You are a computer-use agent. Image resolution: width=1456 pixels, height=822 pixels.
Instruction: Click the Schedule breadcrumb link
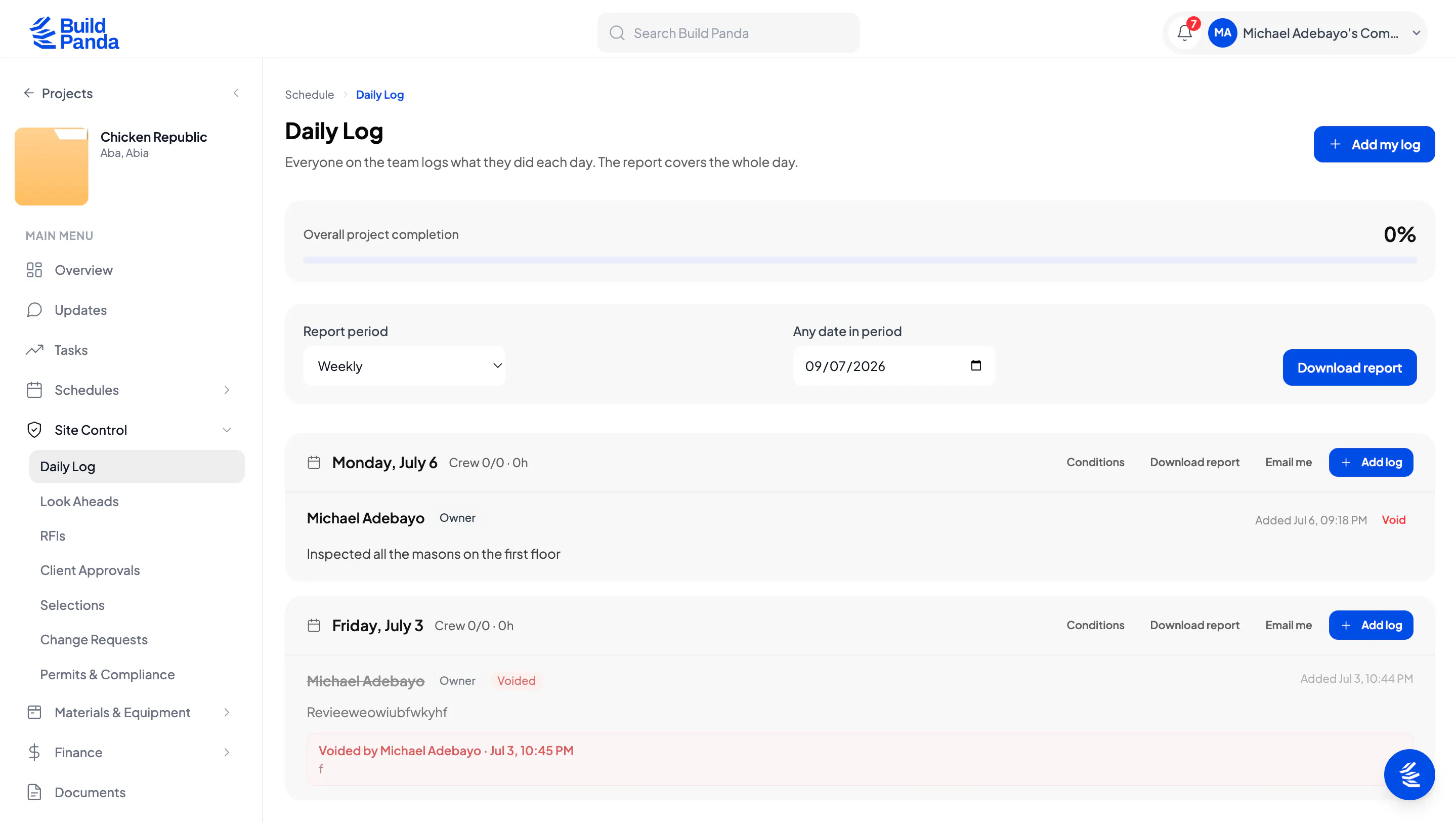click(x=309, y=95)
